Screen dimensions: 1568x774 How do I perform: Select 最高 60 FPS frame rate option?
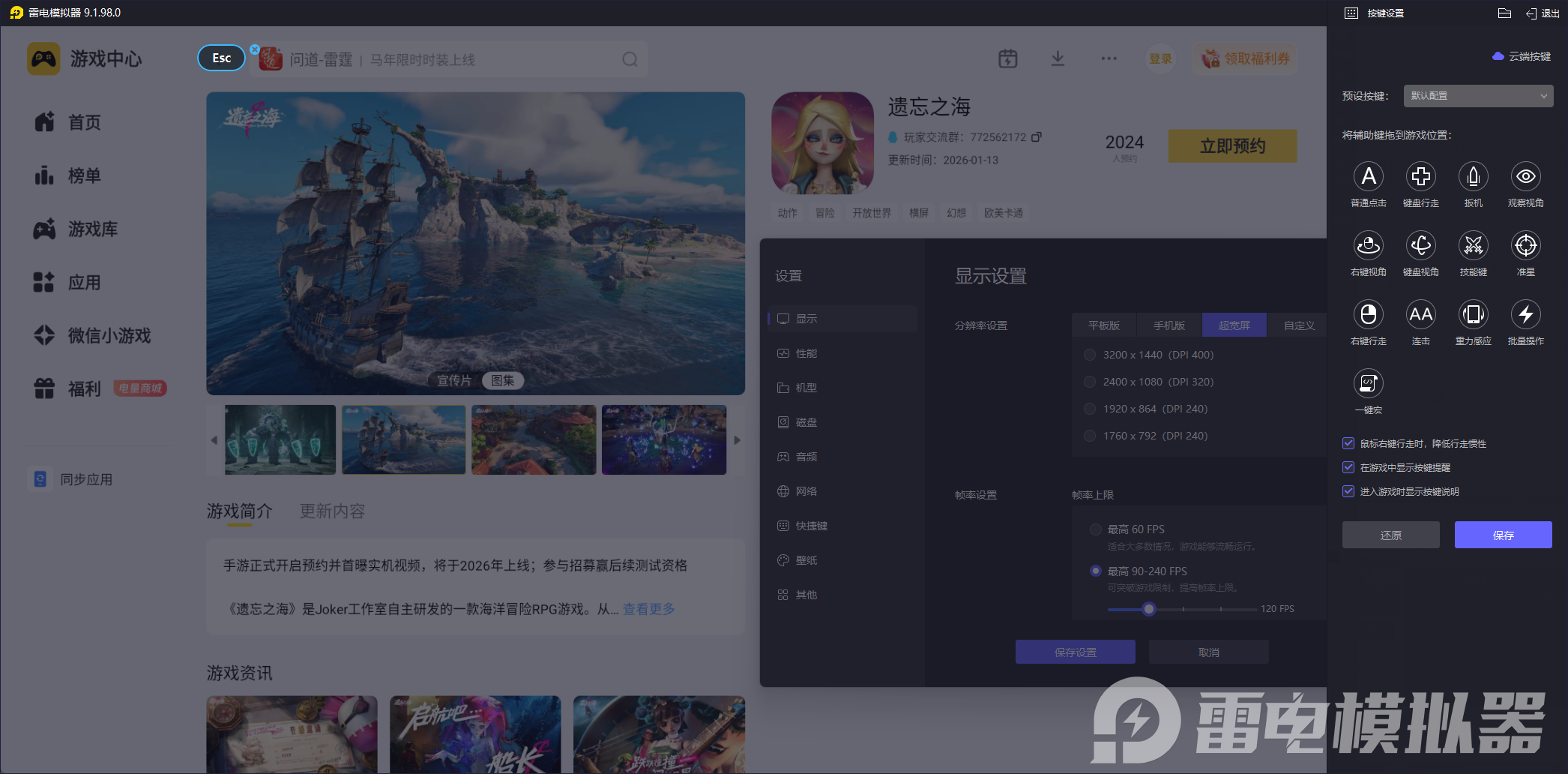pyautogui.click(x=1096, y=529)
